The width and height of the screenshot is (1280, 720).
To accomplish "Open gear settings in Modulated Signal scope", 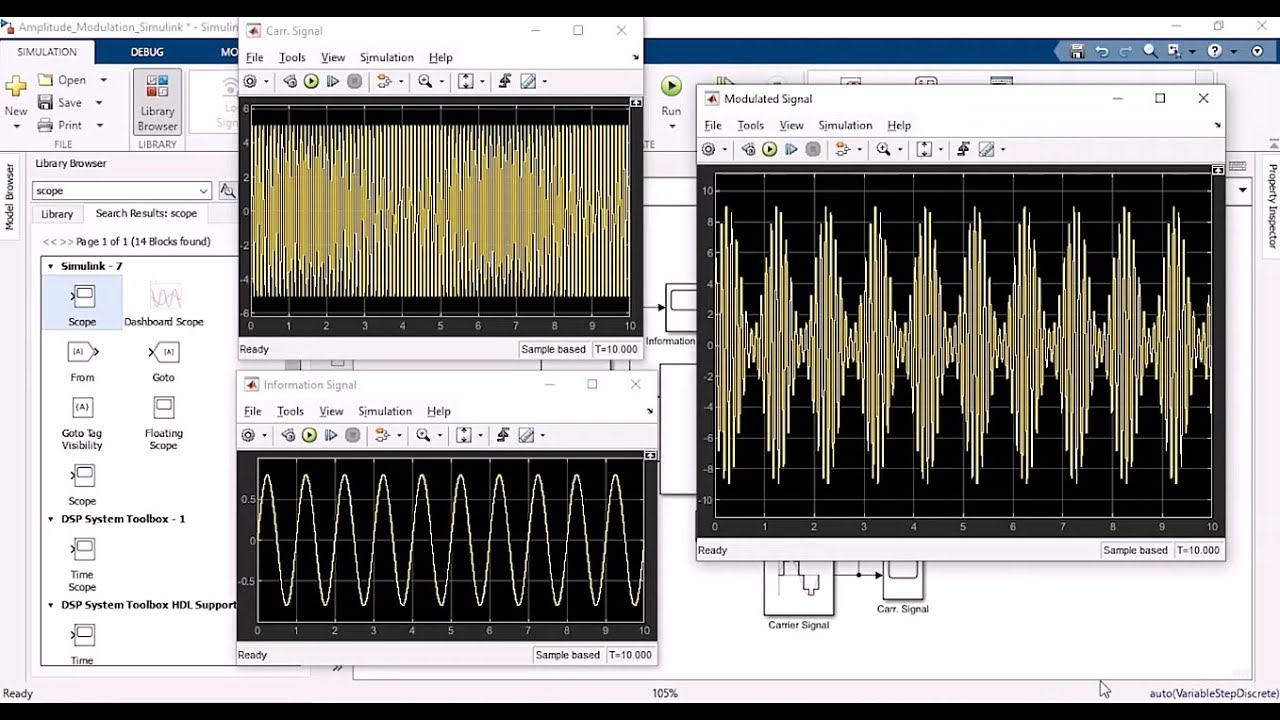I will [x=708, y=150].
